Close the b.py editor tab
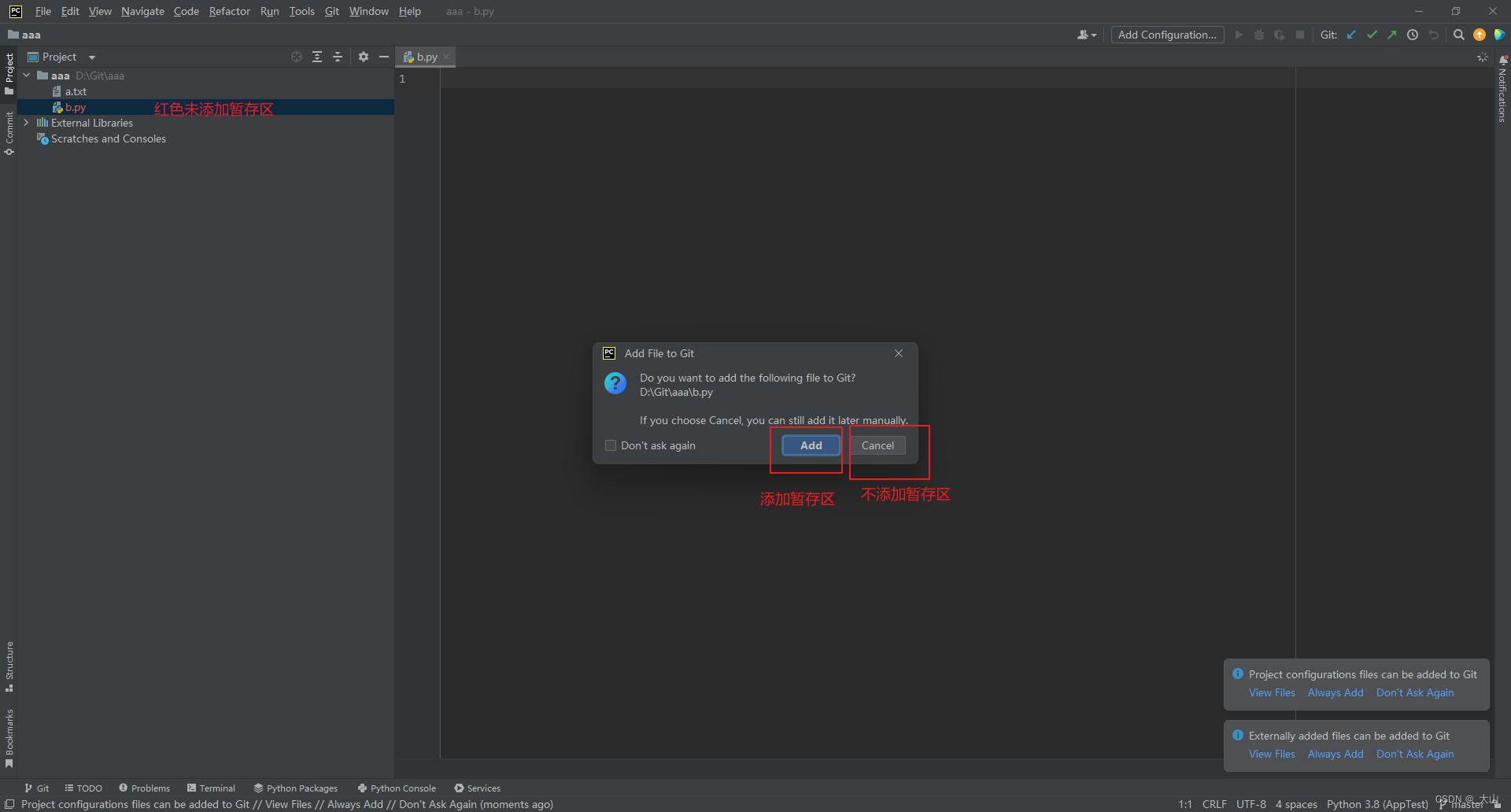 (x=446, y=57)
